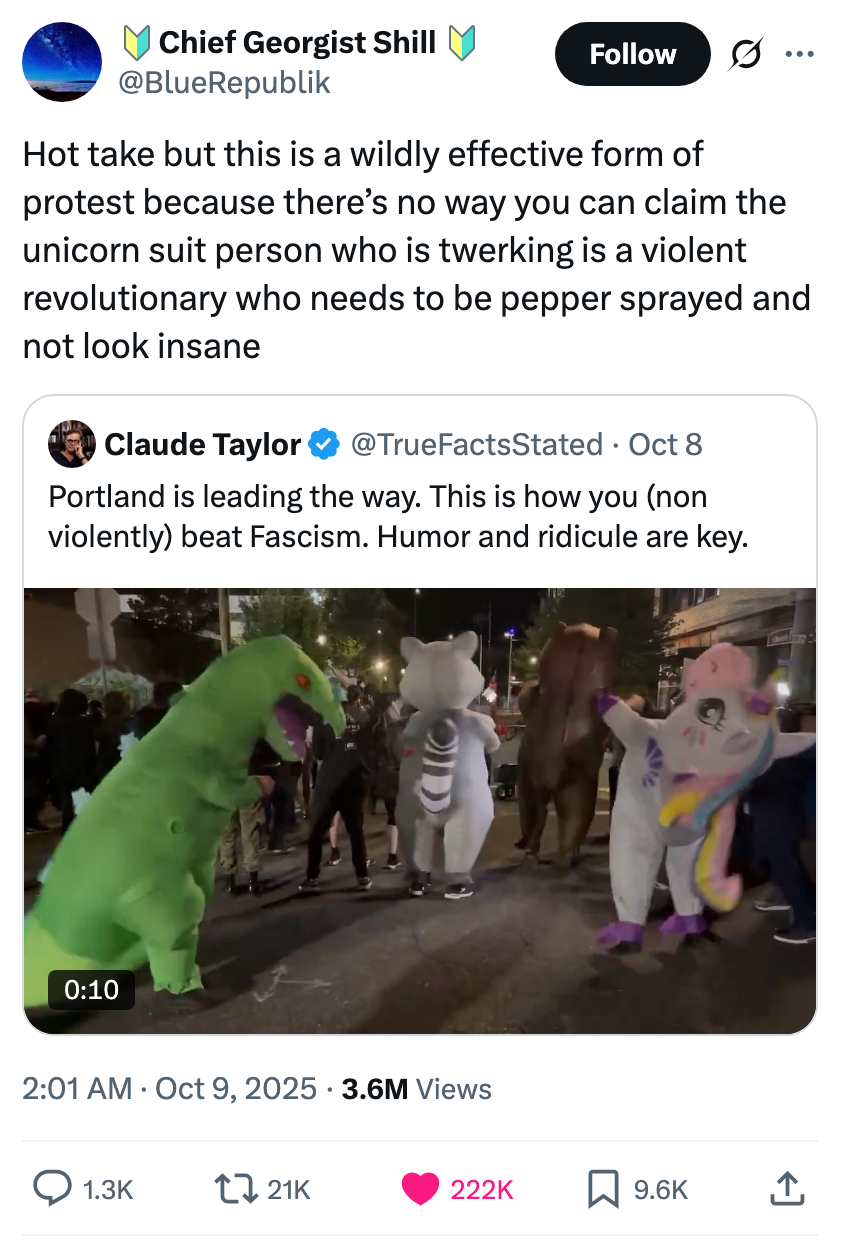Click the 0:10 video duration badge

point(91,989)
